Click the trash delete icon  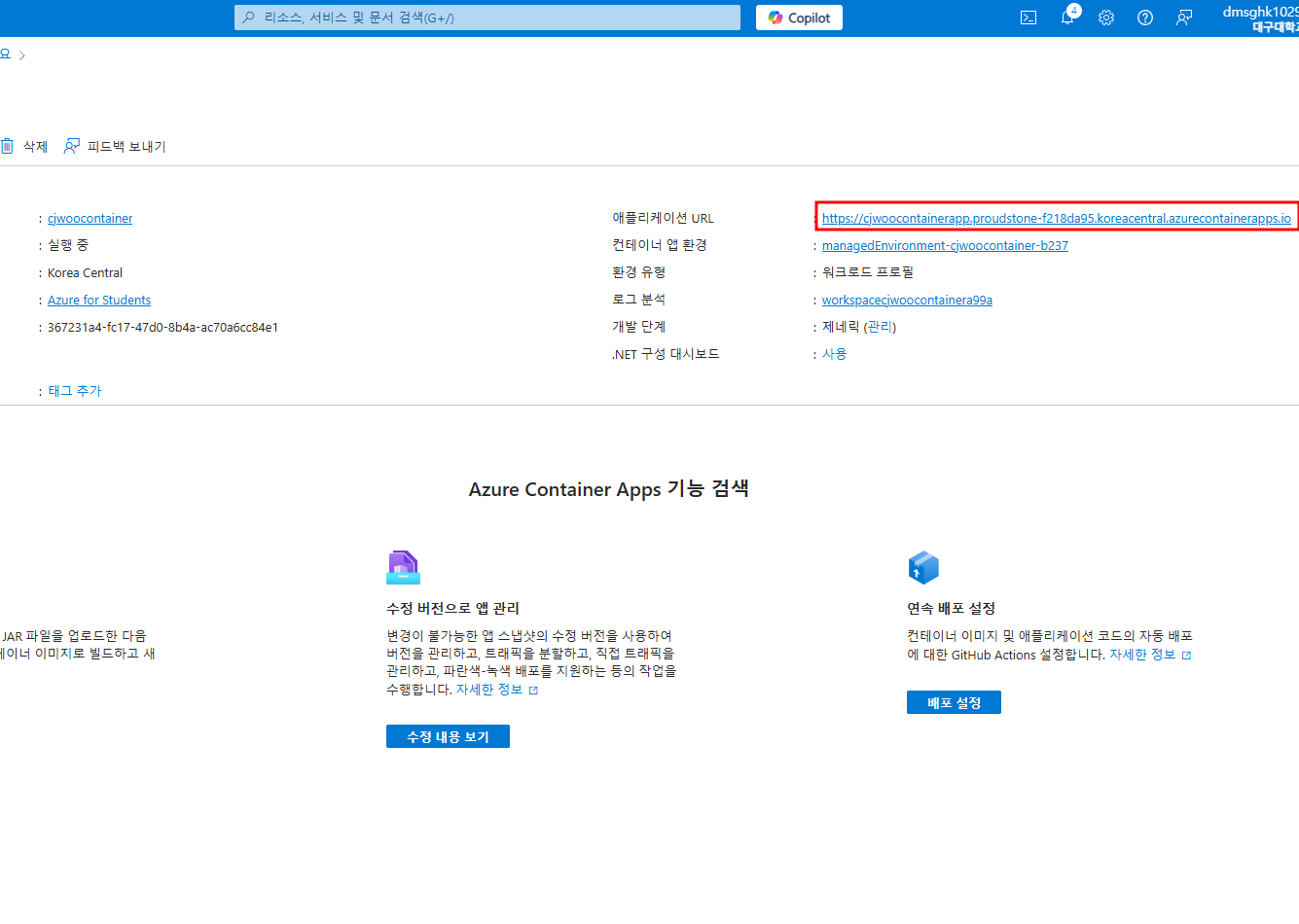(7, 146)
